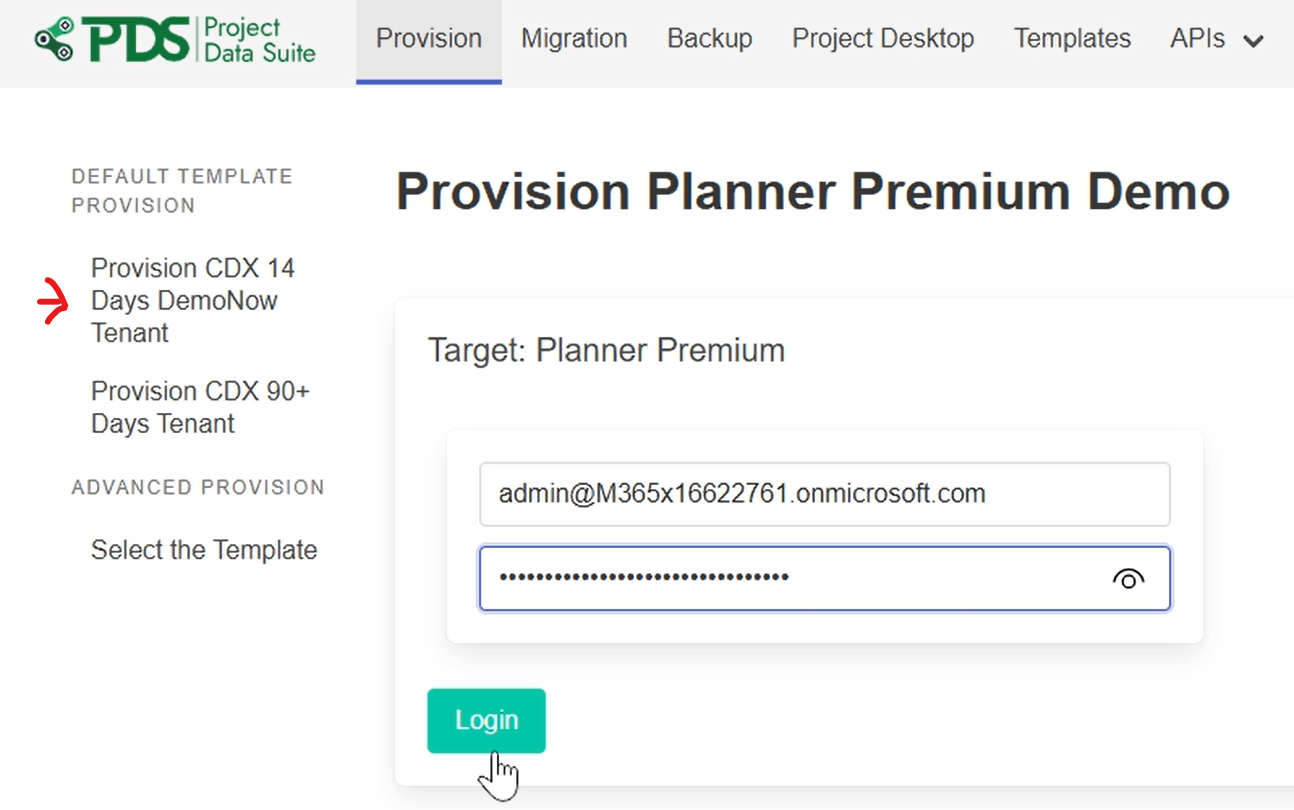
Task: Toggle password visibility eye icon
Action: point(1128,579)
